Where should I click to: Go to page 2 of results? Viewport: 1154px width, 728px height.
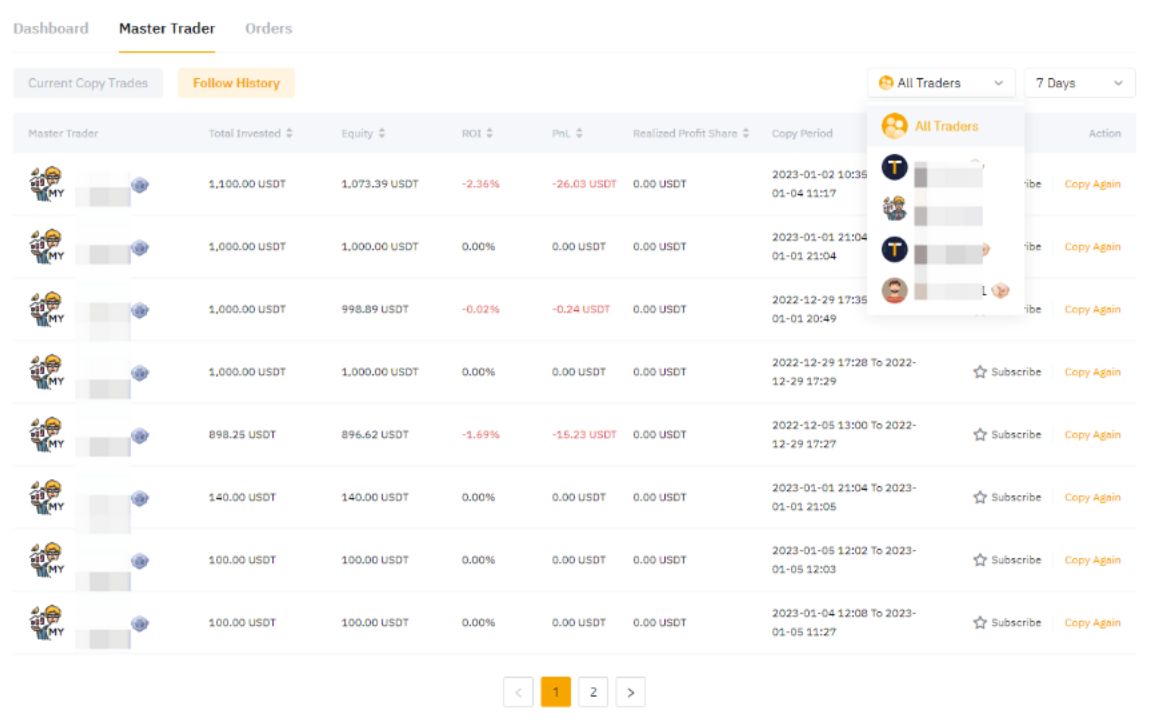pos(593,692)
